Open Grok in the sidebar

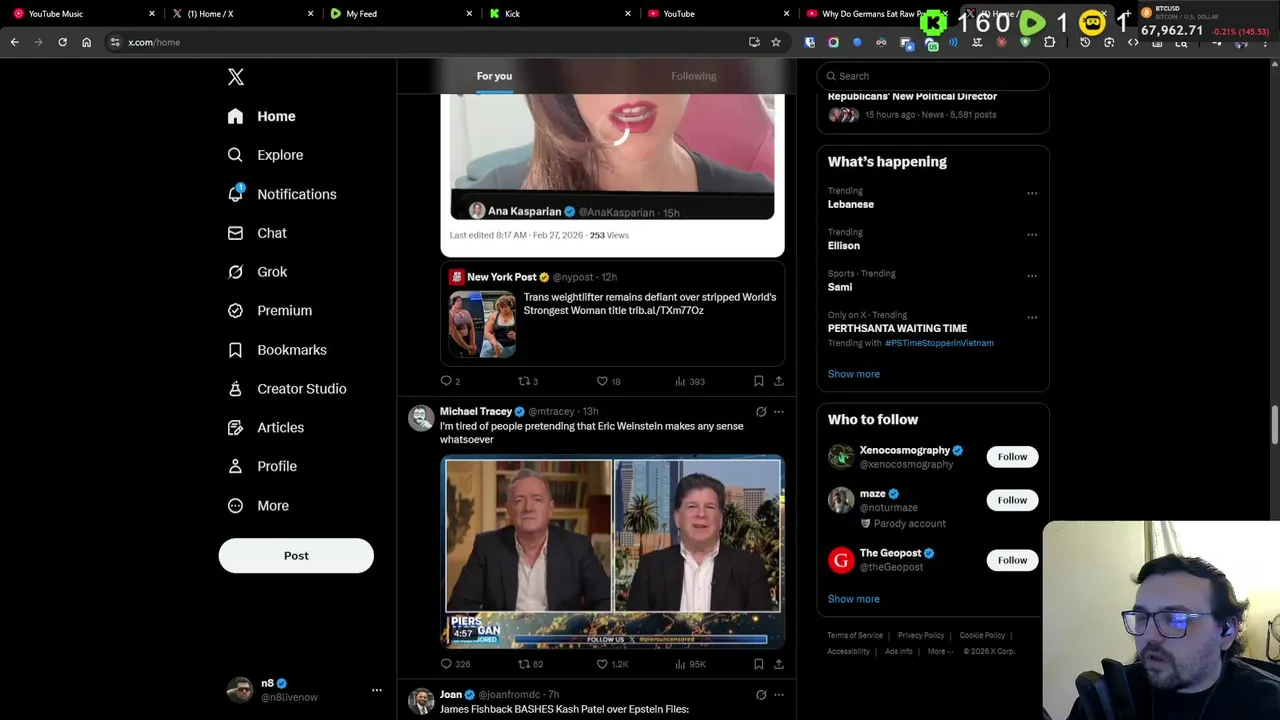click(257, 272)
